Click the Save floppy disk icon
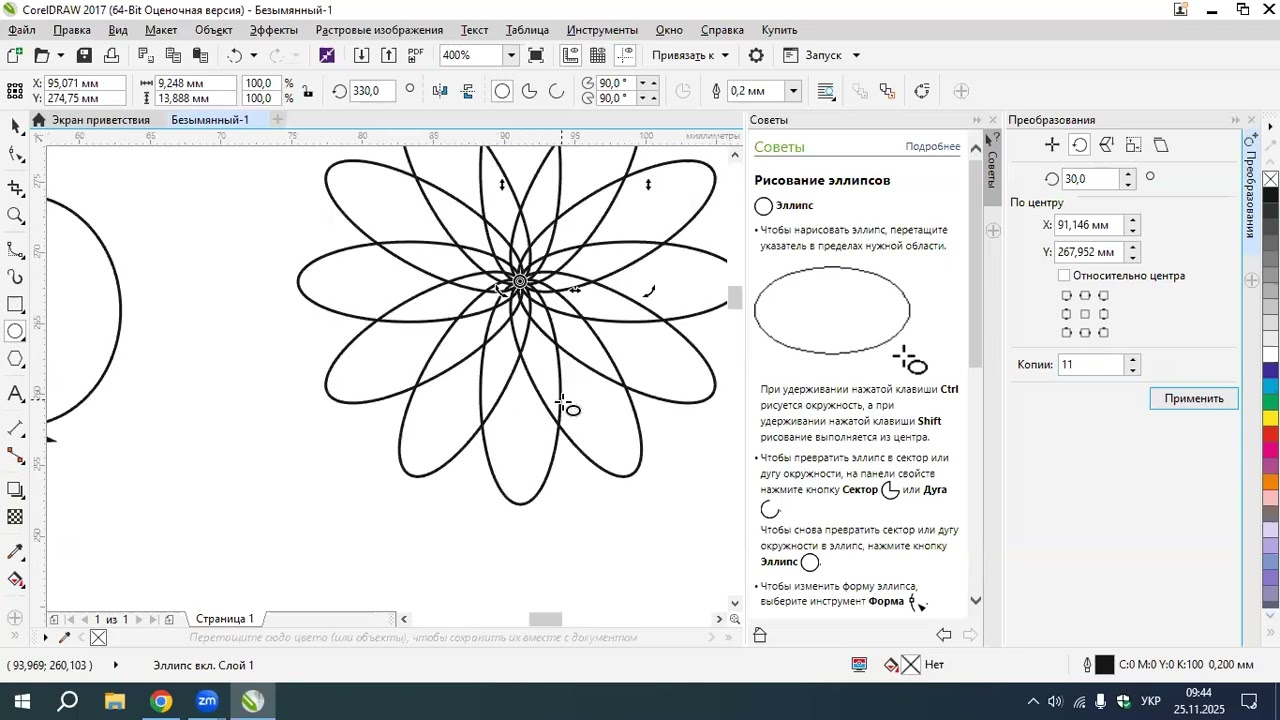The height and width of the screenshot is (720, 1280). tap(84, 55)
